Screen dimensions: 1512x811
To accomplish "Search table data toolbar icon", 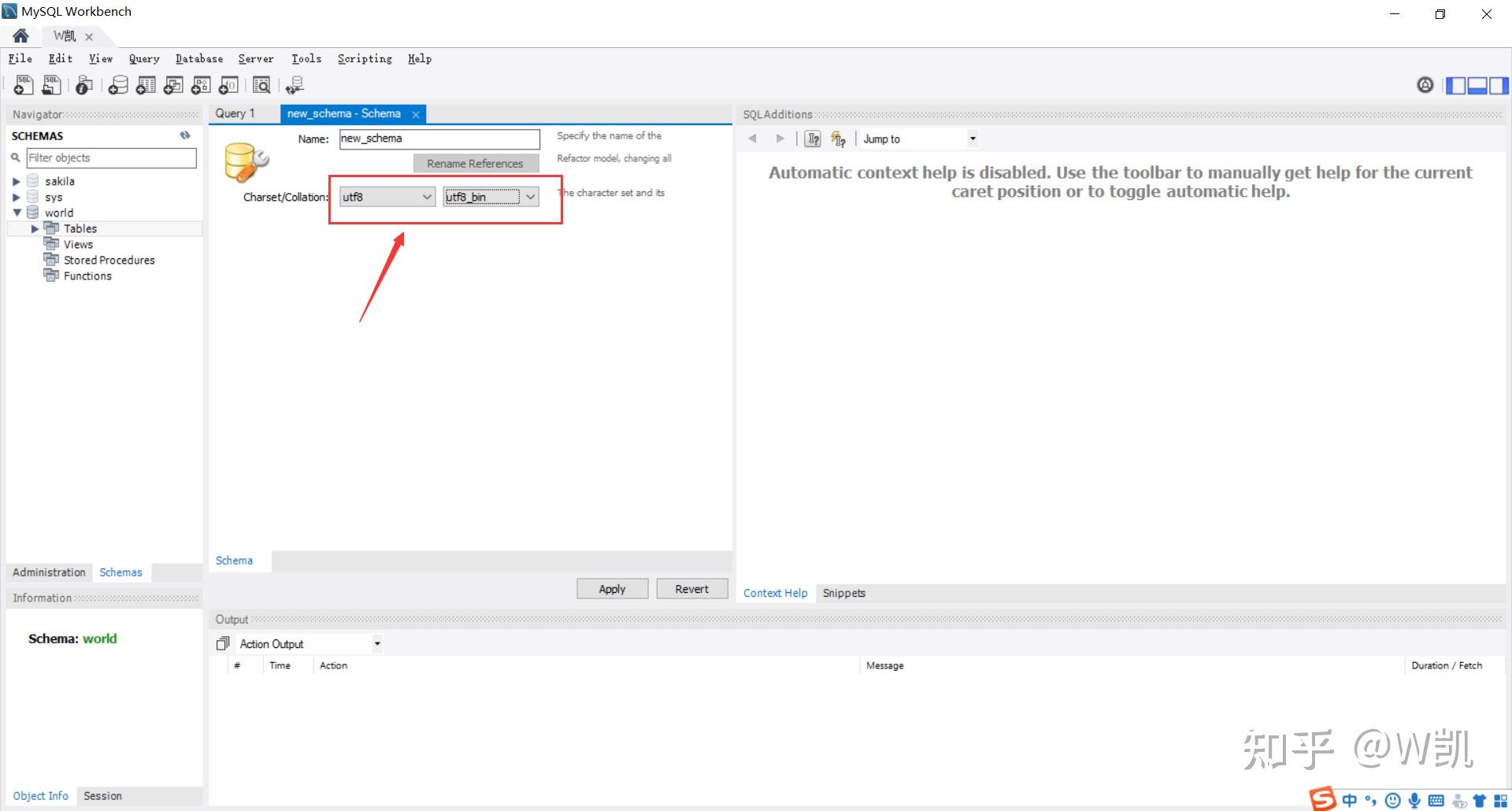I will 261,85.
